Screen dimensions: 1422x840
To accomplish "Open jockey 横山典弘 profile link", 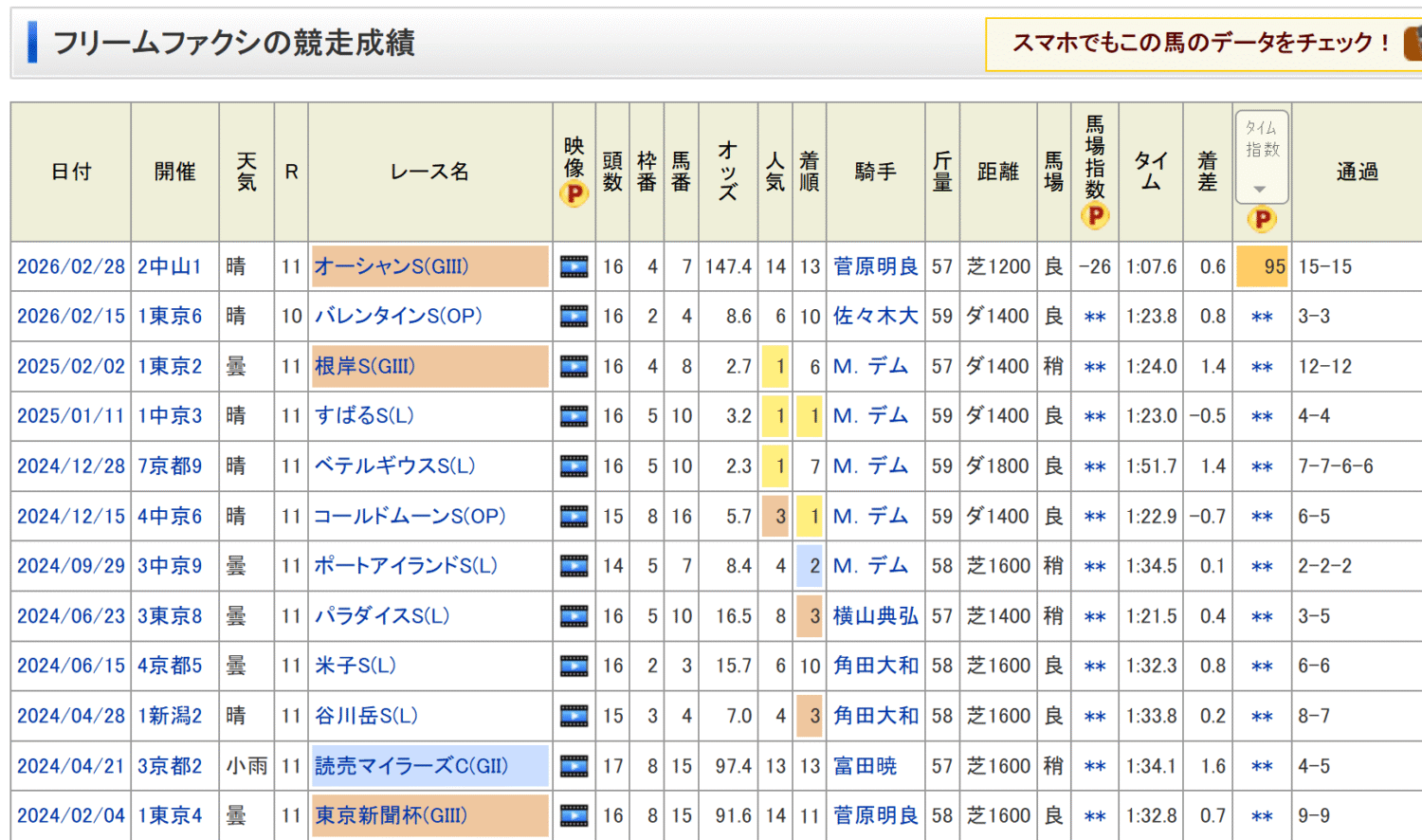I will point(875,616).
